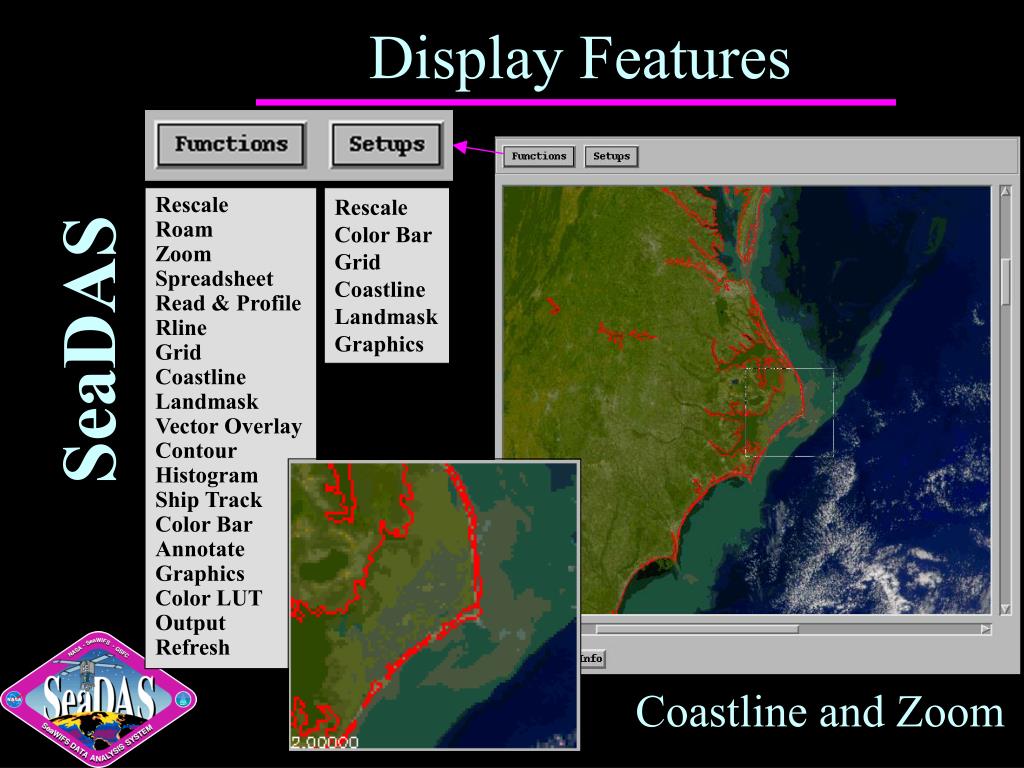Select Vector Overlay function
Screen dimensions: 1024x768
(x=229, y=426)
